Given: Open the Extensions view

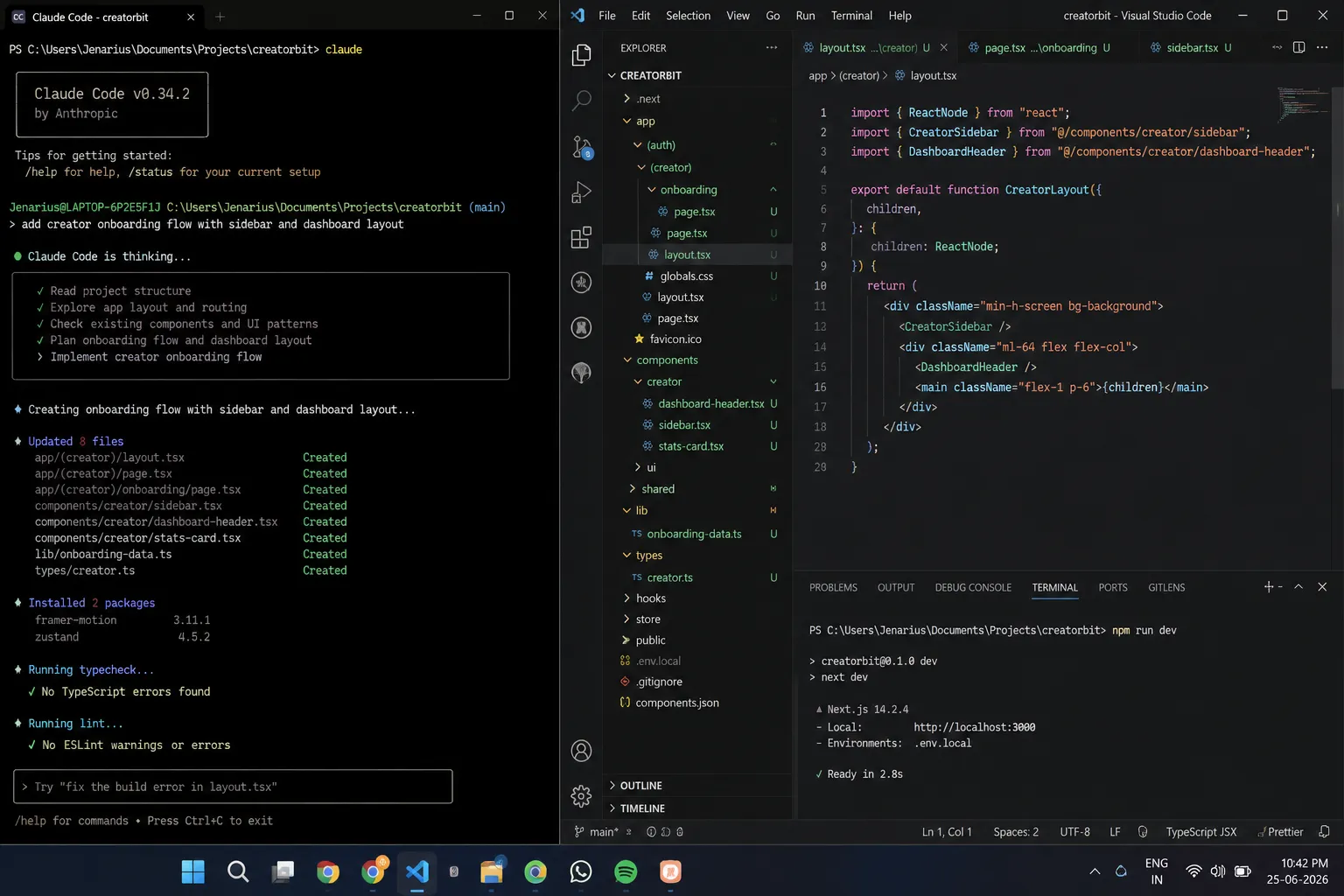Looking at the screenshot, I should (581, 237).
